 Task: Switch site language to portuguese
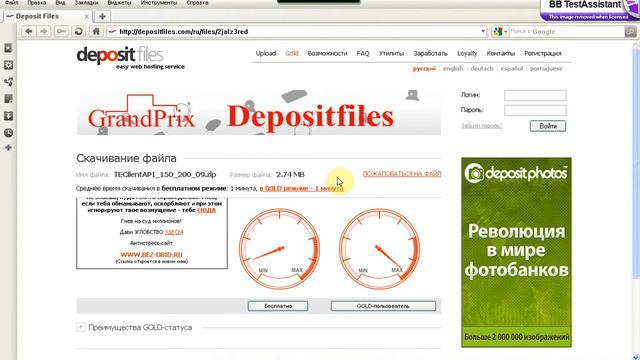(x=546, y=69)
